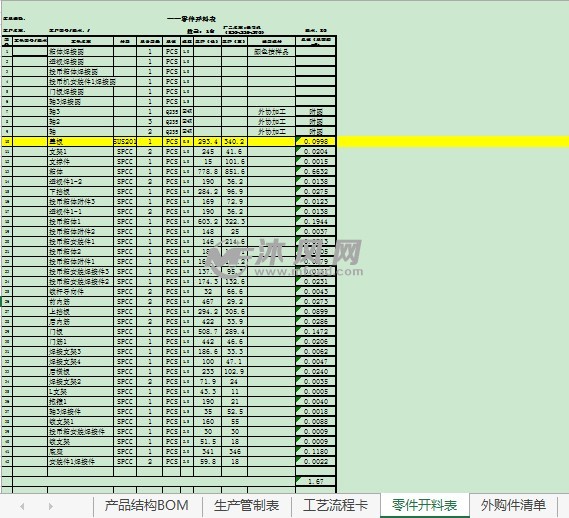Select the width cell 289.4
Viewport: 569px width, 518px height.
234,331
